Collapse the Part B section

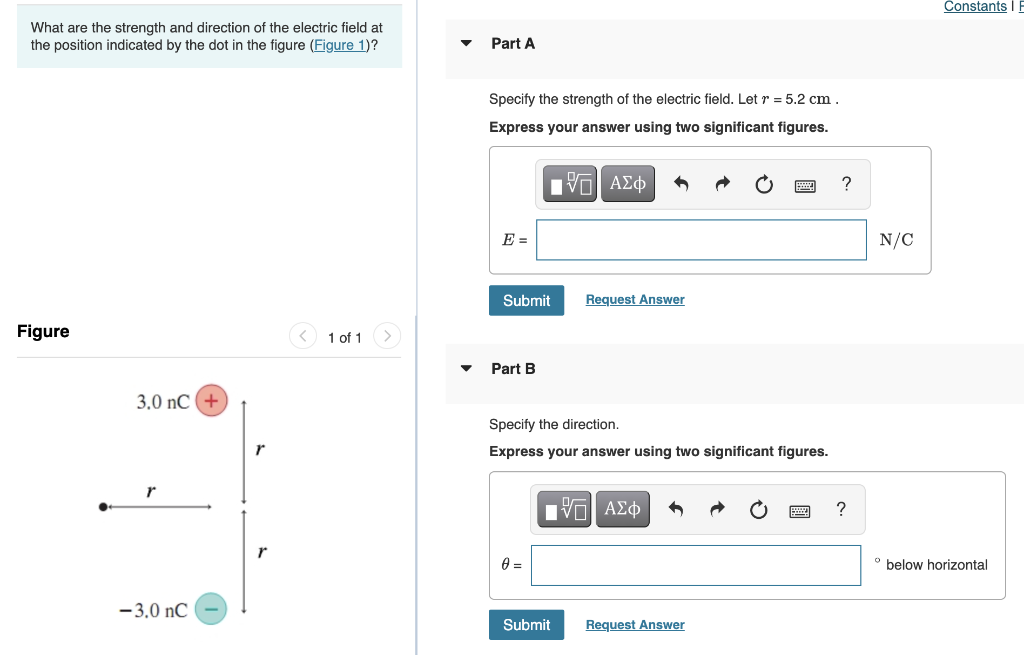pos(466,368)
